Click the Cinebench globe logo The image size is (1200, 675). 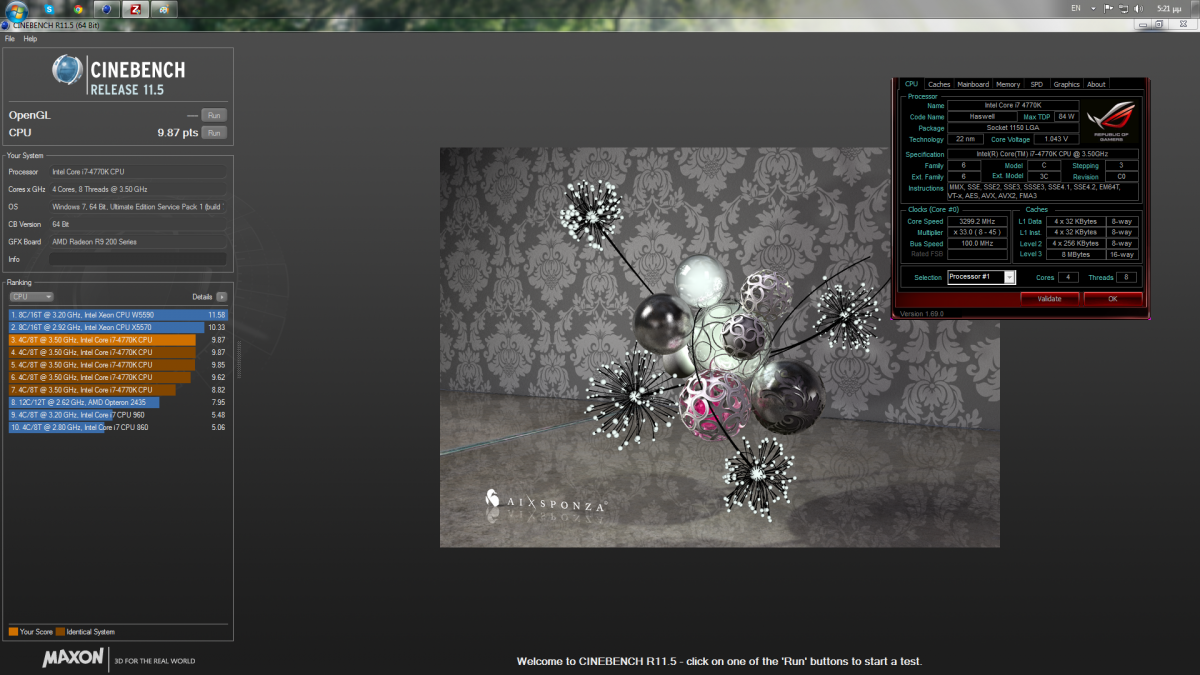[68, 70]
